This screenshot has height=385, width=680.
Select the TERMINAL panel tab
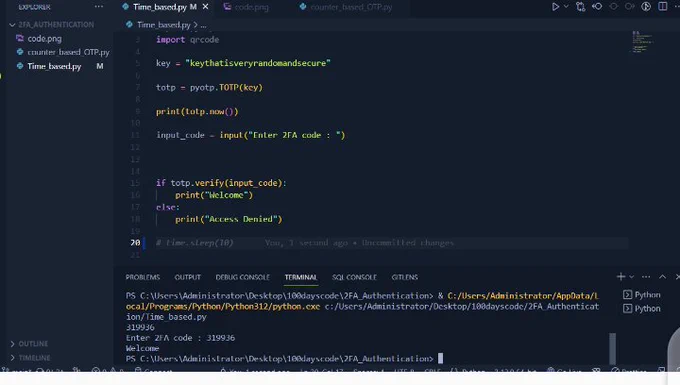click(301, 277)
